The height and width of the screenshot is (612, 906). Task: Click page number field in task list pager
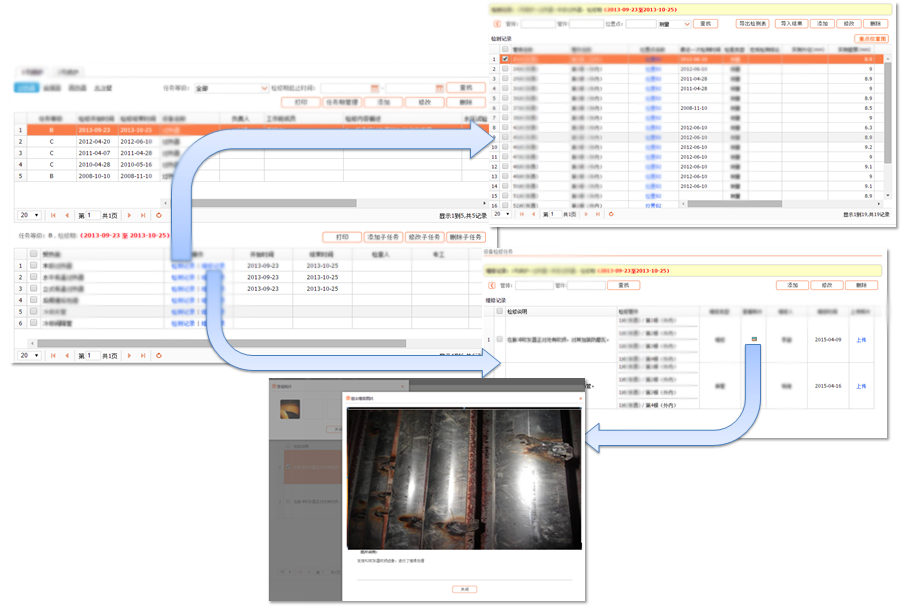(x=92, y=215)
